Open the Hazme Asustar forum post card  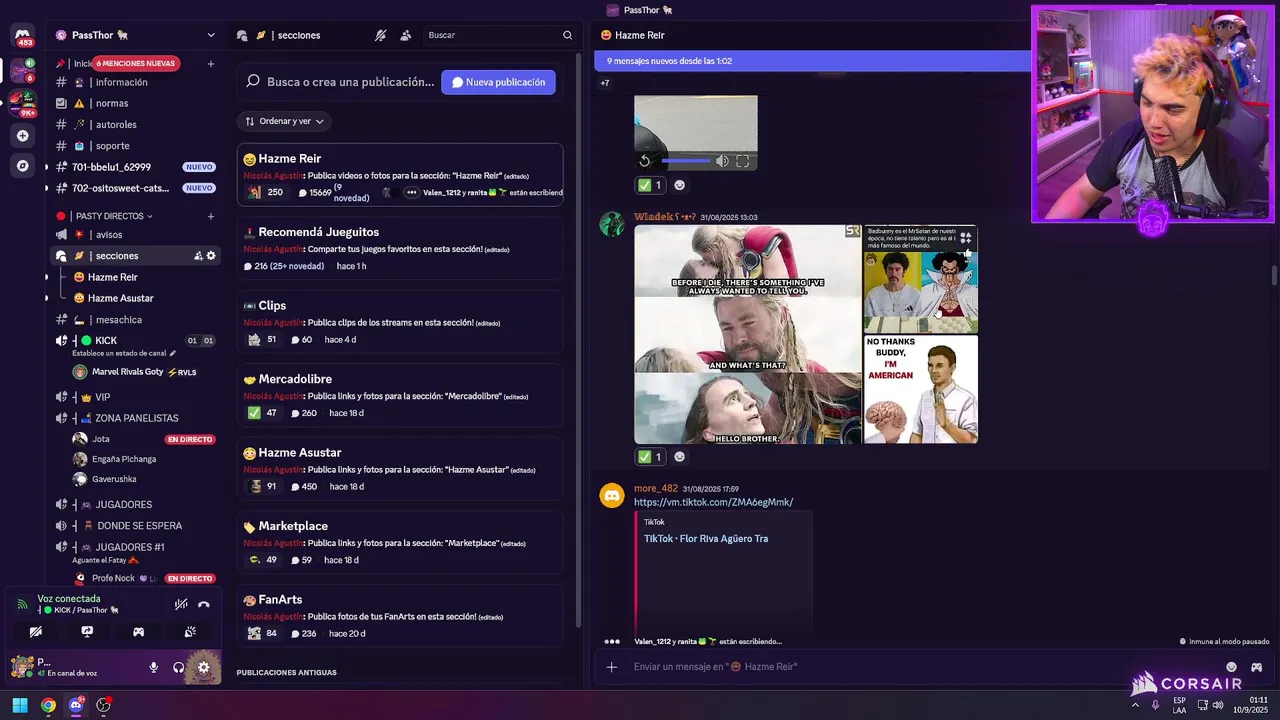click(400, 469)
